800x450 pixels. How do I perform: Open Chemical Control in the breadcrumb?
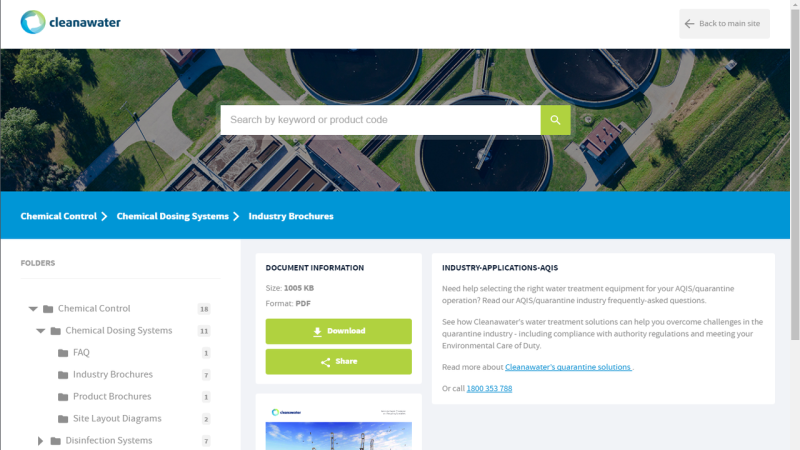point(59,216)
